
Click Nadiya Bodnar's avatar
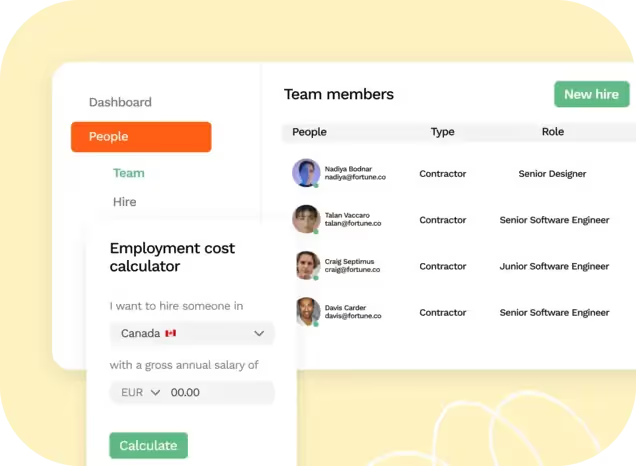click(x=306, y=173)
